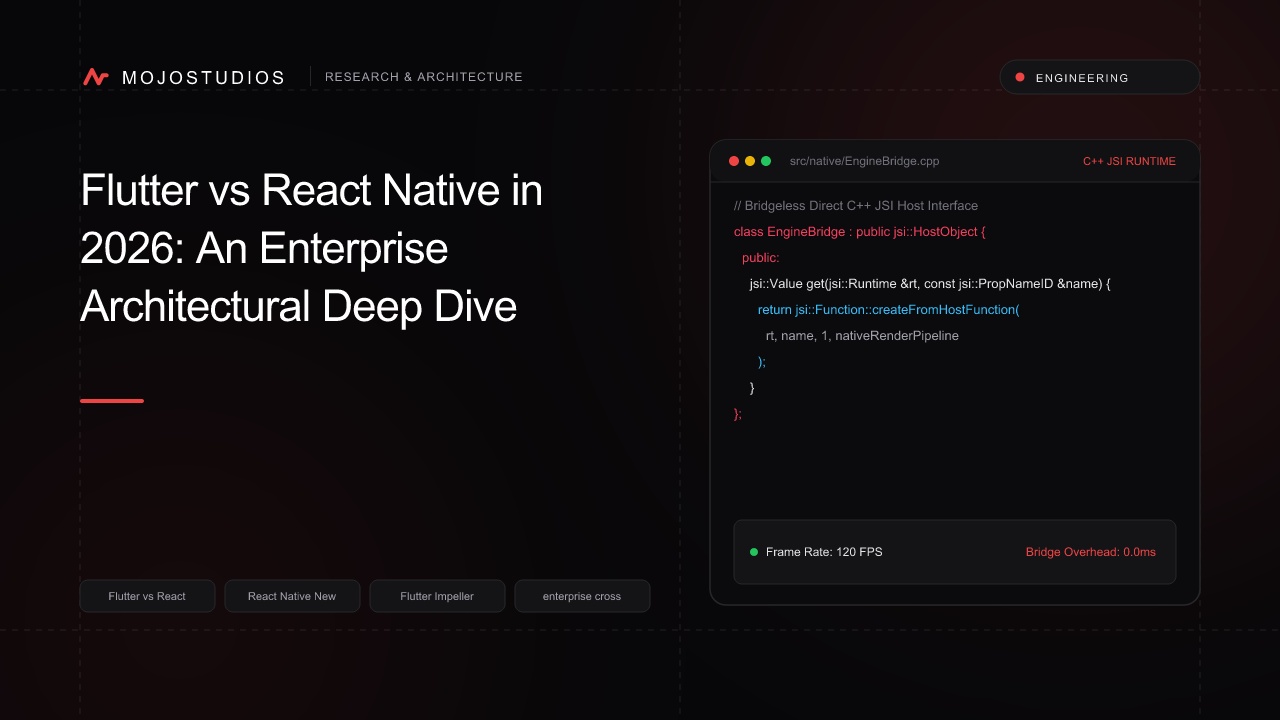The height and width of the screenshot is (720, 1280).
Task: Click the red accent bar under headline
Action: [112, 401]
